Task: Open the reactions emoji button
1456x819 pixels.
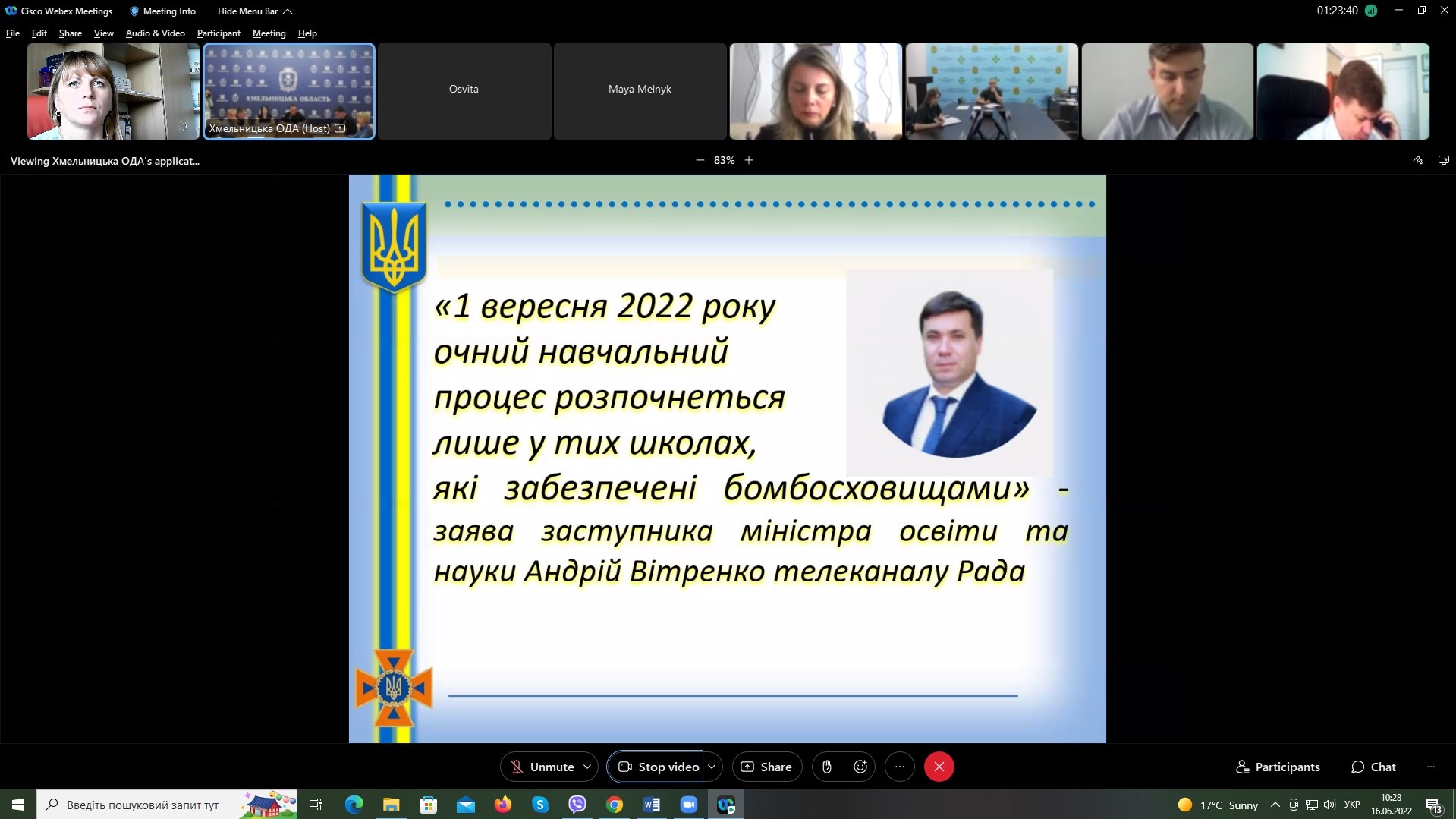Action: (860, 767)
